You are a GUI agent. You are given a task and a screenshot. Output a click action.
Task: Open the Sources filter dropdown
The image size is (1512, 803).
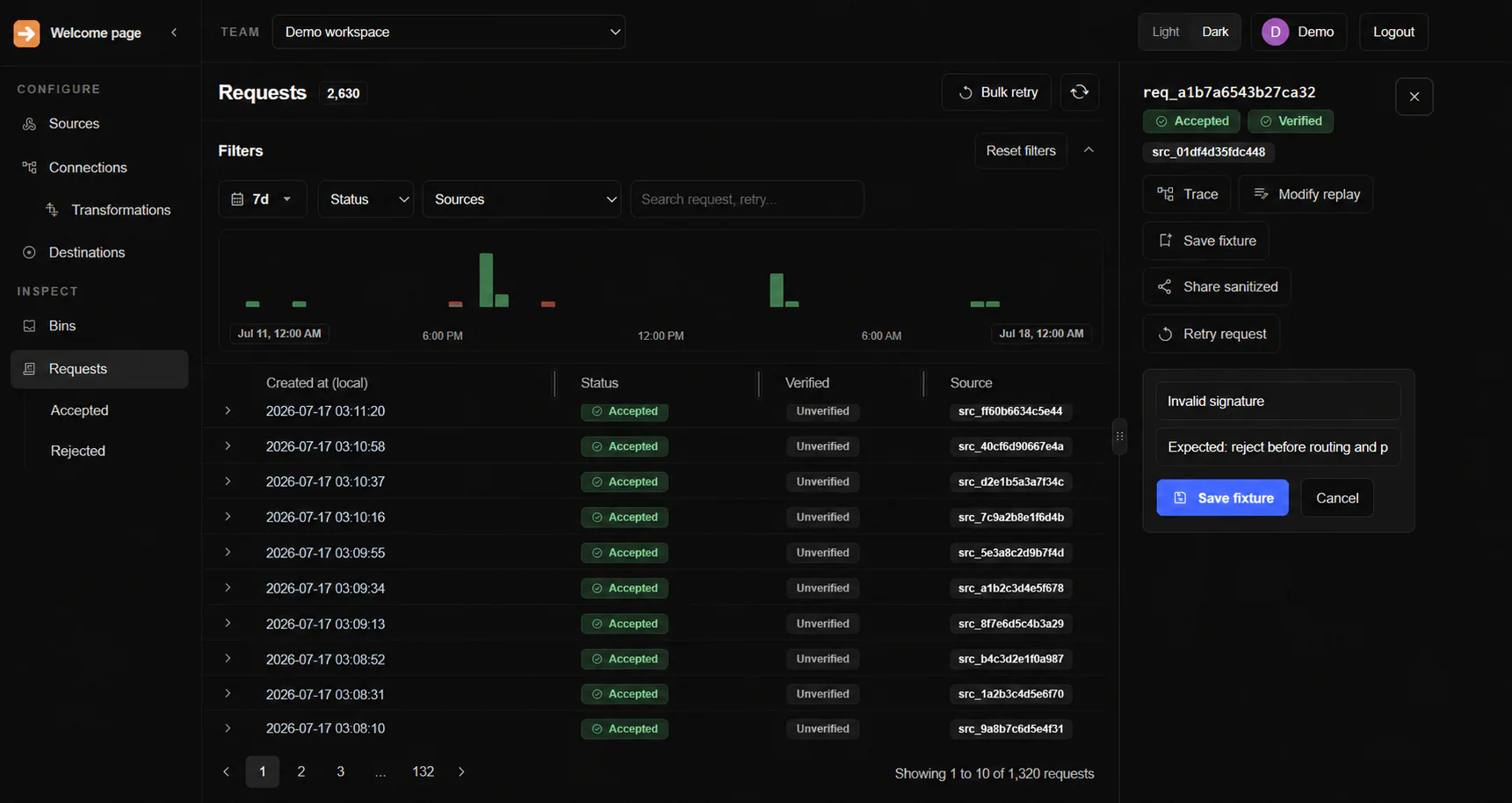point(522,199)
